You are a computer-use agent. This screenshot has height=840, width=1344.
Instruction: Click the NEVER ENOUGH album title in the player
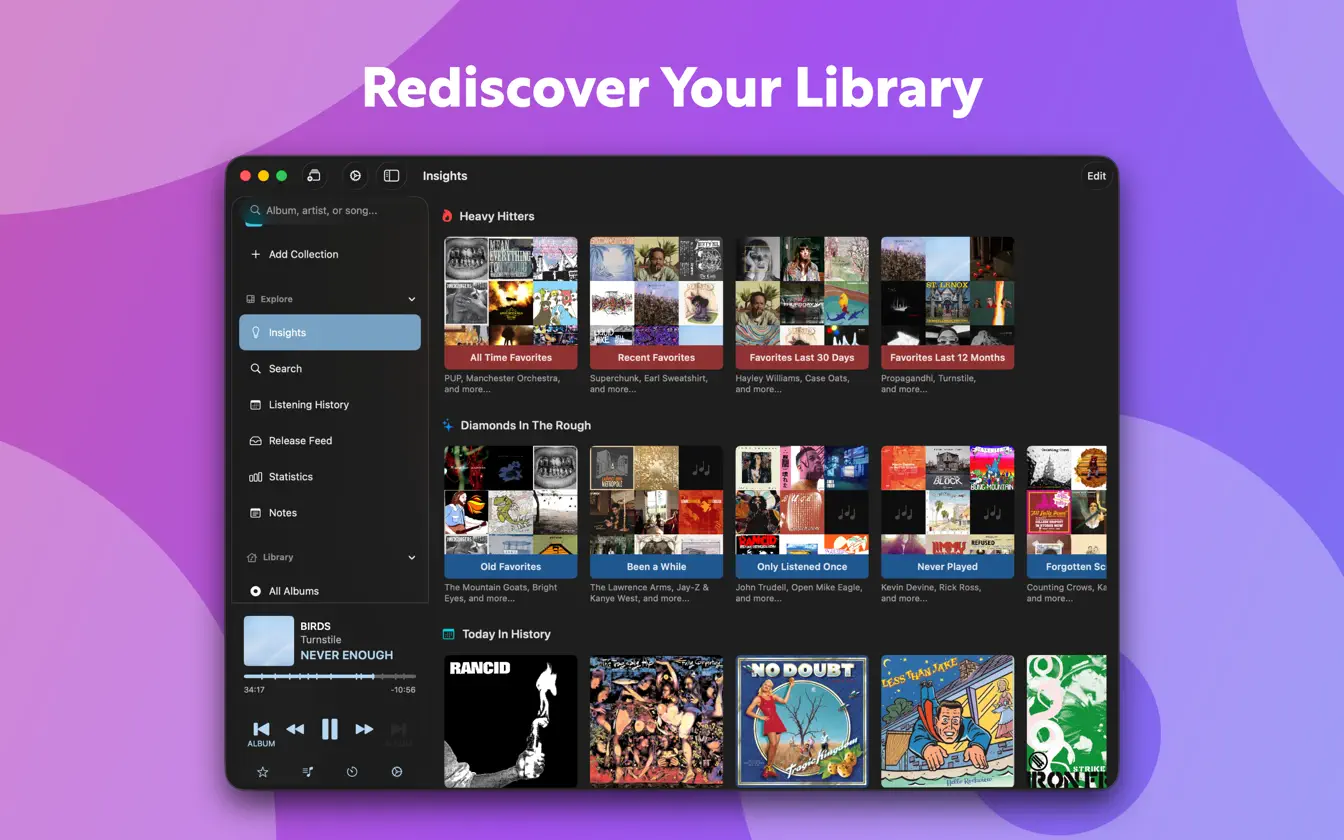pos(347,656)
